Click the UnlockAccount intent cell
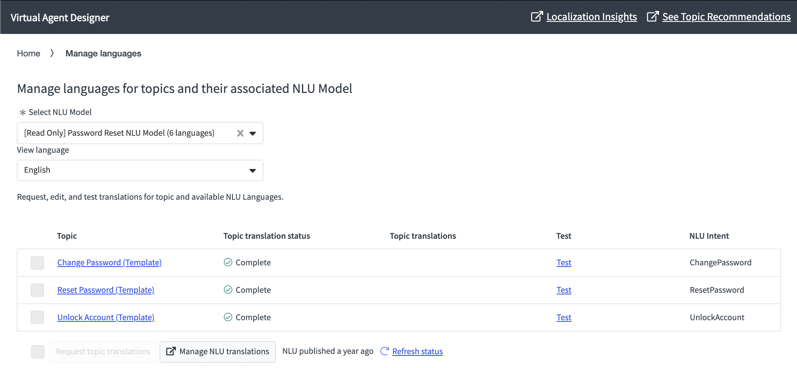Screen dimensions: 797x368 [x=717, y=318]
